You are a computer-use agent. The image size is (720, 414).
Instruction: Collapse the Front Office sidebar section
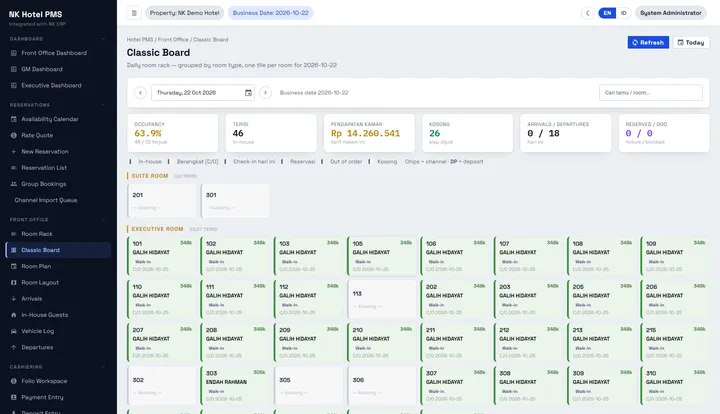103,220
